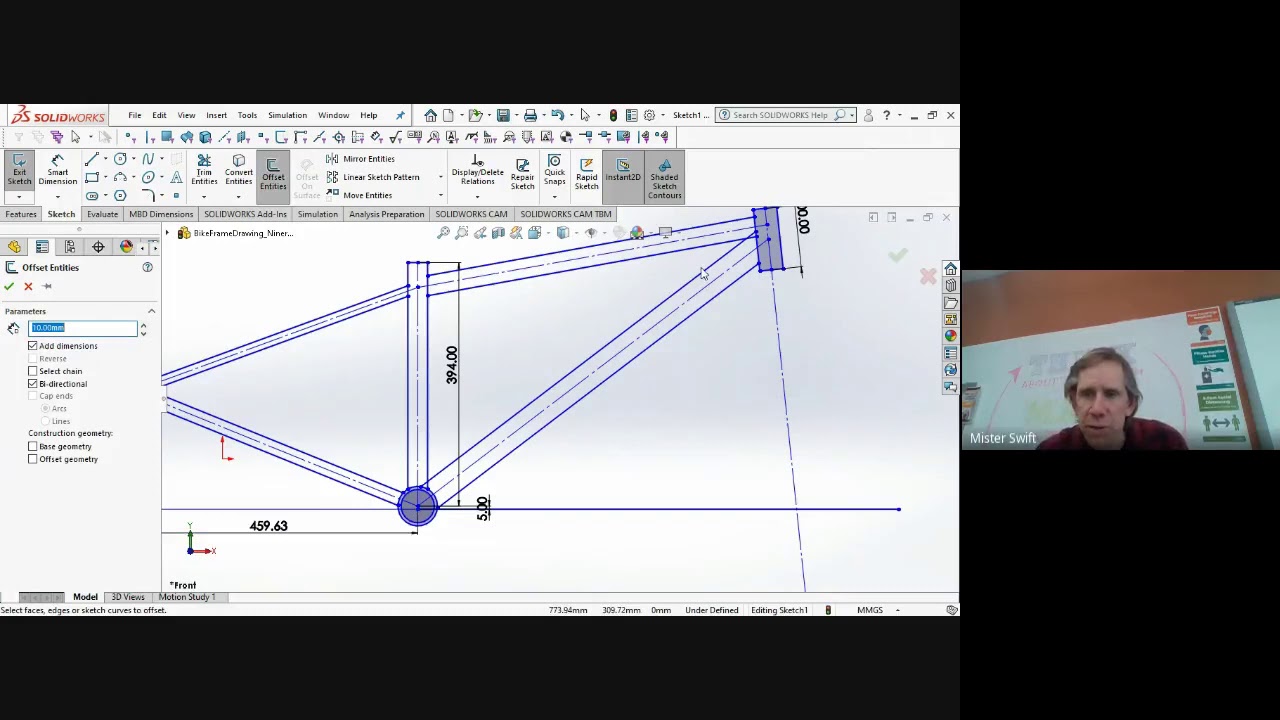This screenshot has width=1280, height=720.
Task: Click the Search SOLIDWORKS Help field
Action: click(785, 115)
